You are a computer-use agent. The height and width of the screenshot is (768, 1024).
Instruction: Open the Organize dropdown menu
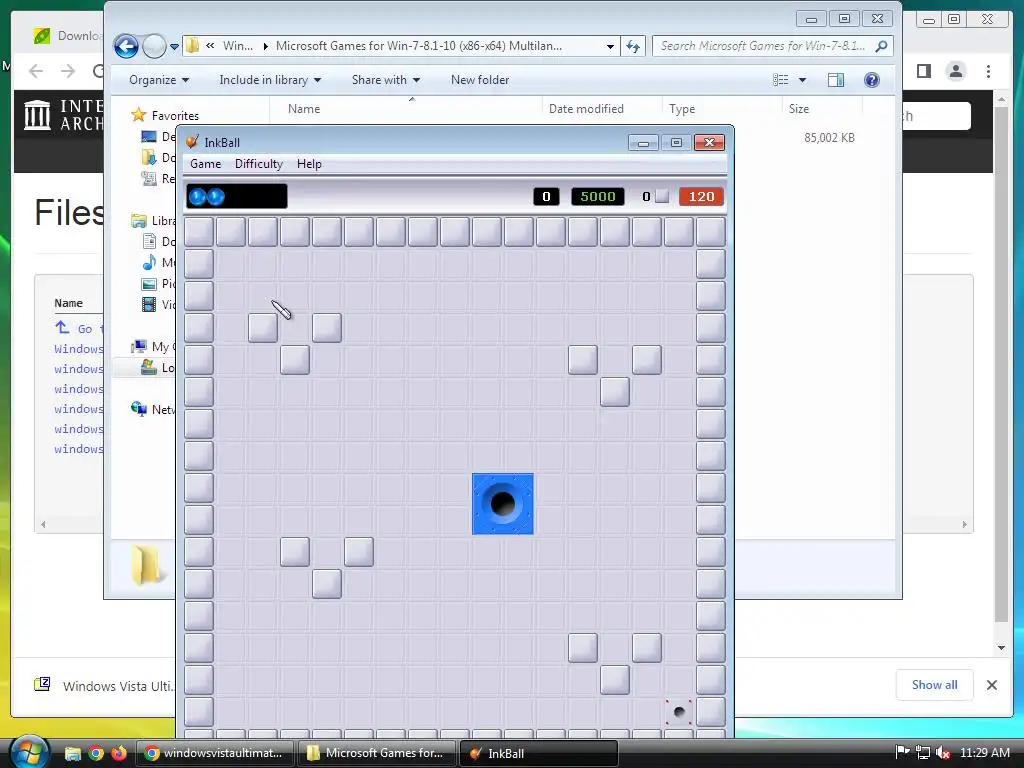(x=159, y=80)
